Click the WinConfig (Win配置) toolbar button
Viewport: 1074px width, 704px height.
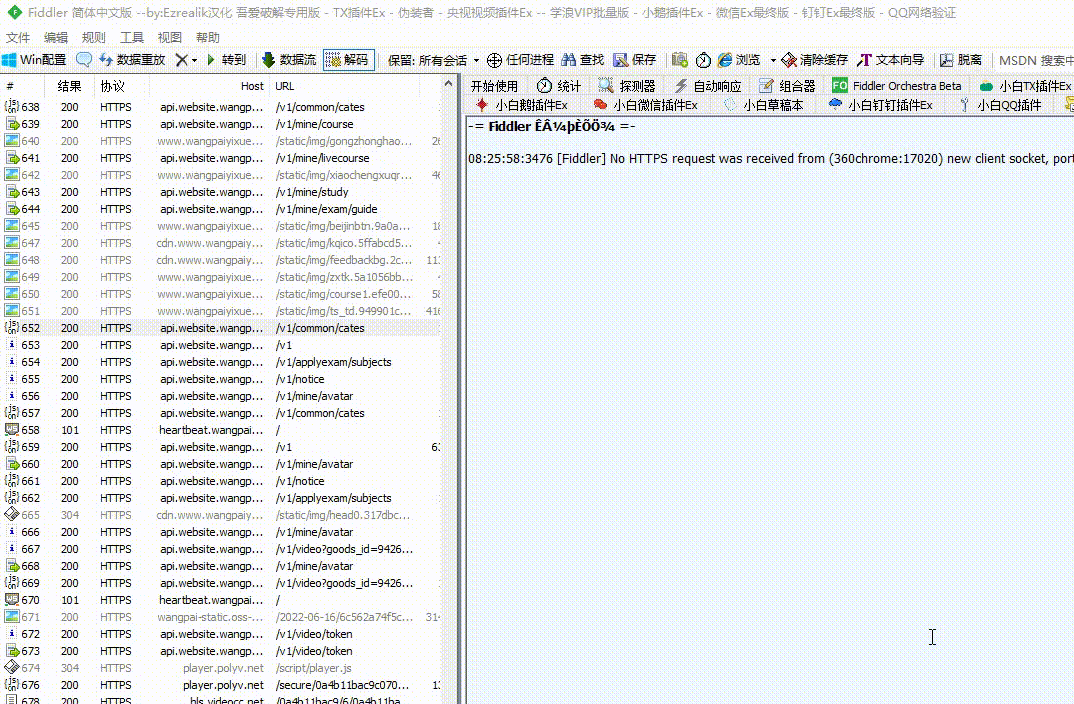tap(35, 60)
